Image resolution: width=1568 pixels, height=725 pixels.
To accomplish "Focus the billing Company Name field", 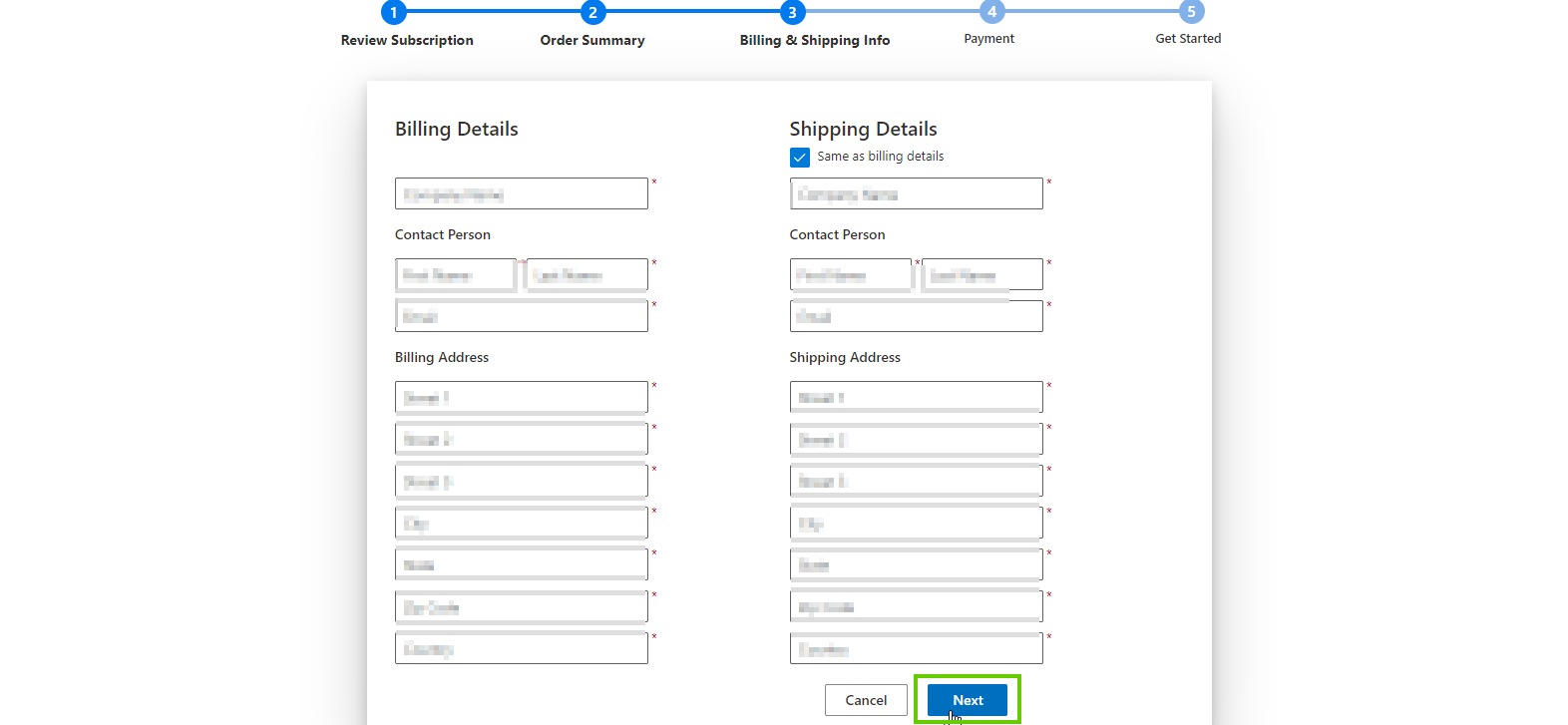I will click(521, 193).
